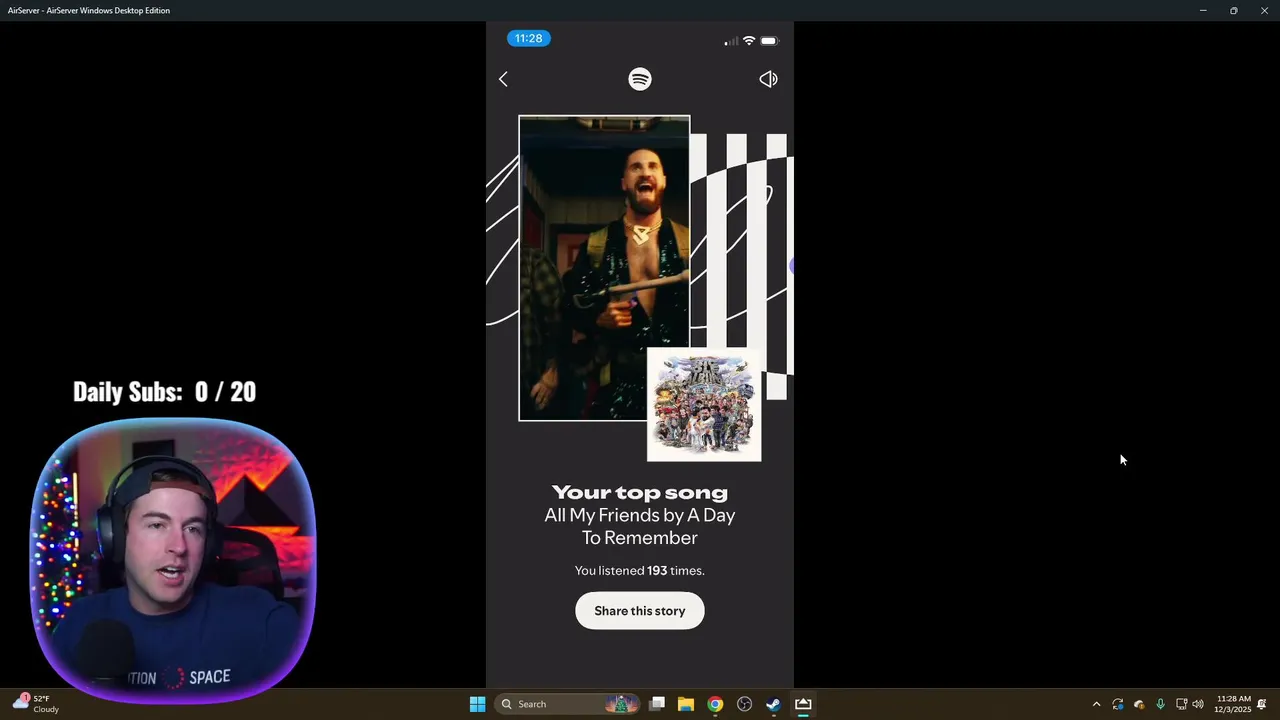Click the microphone tray icon
Image resolution: width=1280 pixels, height=720 pixels.
pyautogui.click(x=1160, y=704)
